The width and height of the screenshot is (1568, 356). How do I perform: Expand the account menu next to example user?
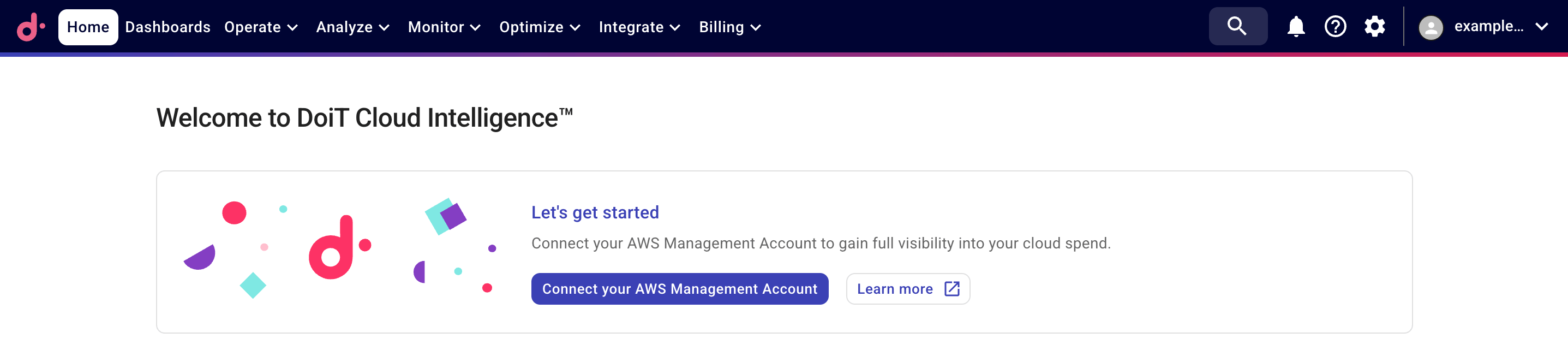(1543, 26)
